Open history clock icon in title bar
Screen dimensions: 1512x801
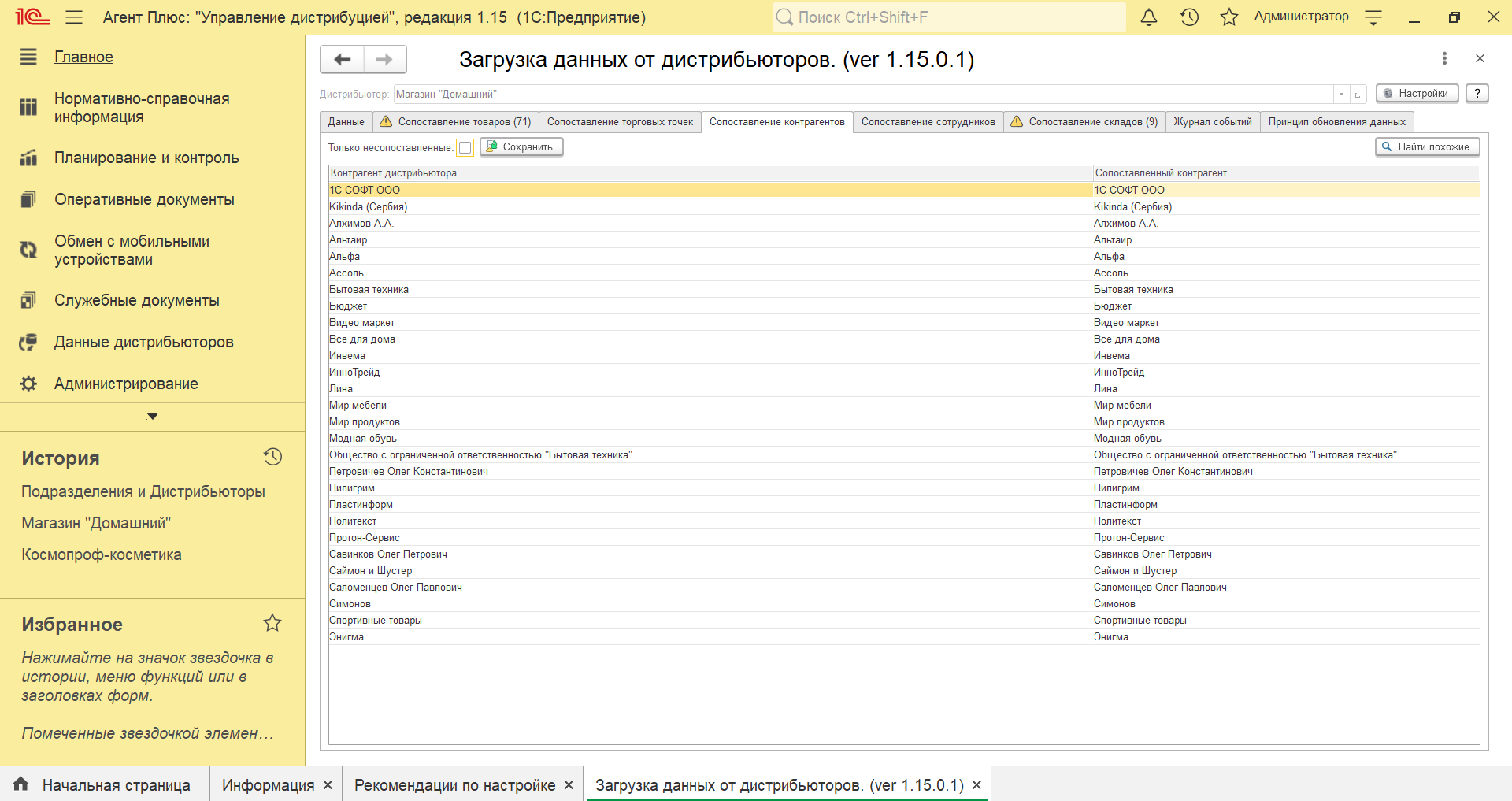pyautogui.click(x=1189, y=17)
